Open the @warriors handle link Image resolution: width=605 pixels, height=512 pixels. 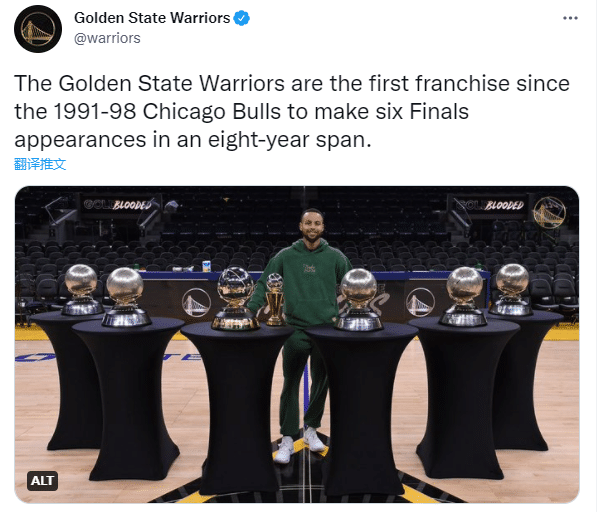point(108,38)
